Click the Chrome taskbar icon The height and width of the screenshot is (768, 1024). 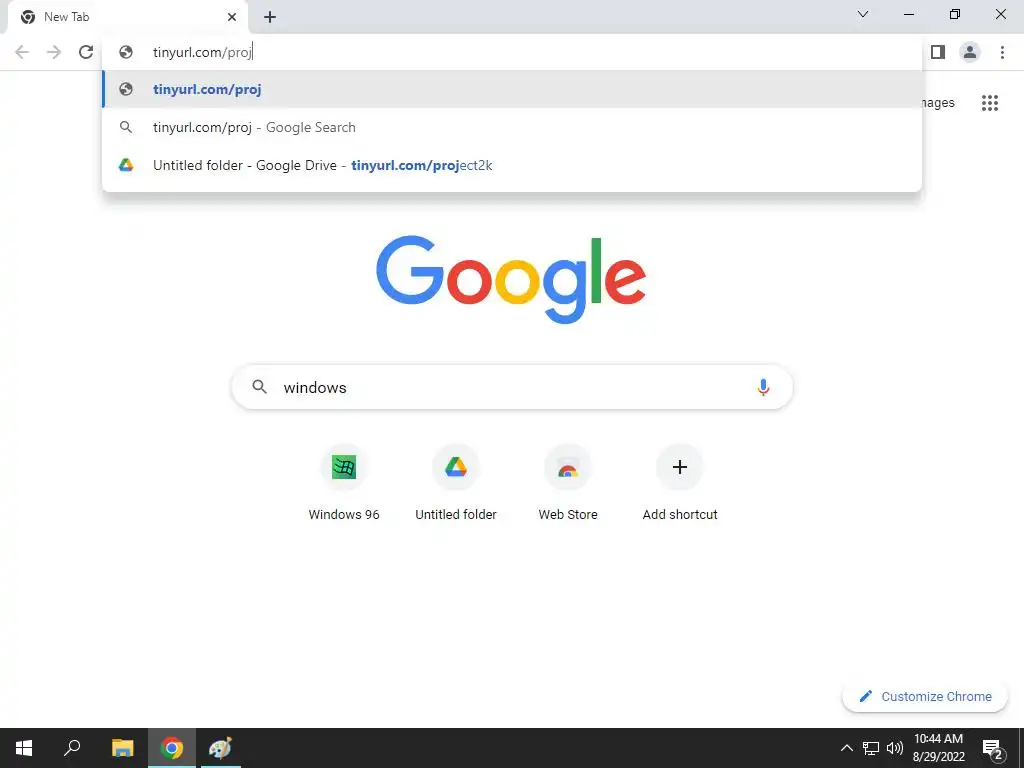[x=172, y=748]
